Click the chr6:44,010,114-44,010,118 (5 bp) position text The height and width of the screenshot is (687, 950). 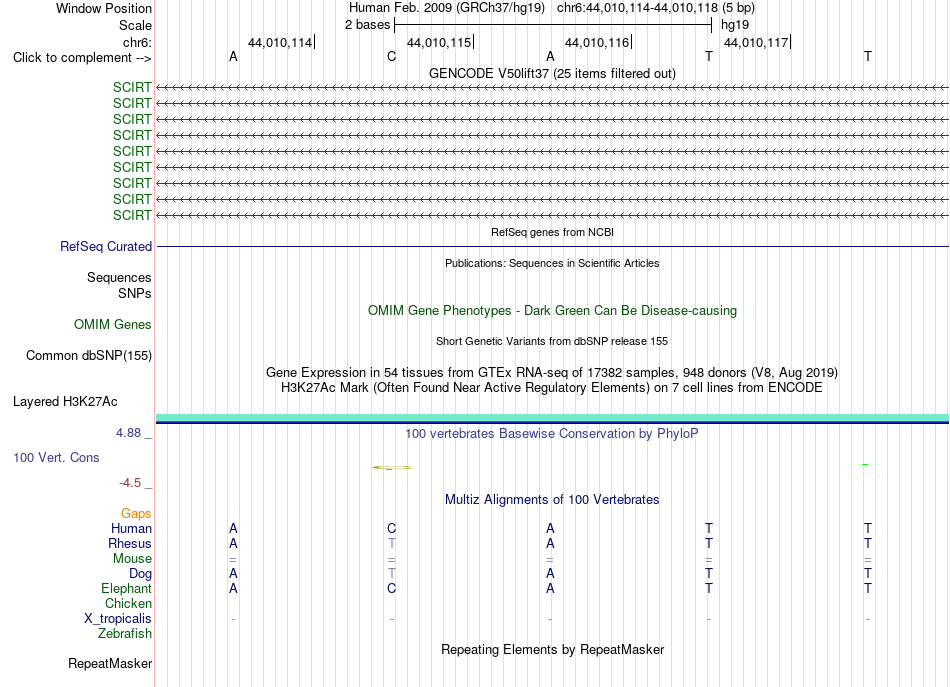pos(656,8)
